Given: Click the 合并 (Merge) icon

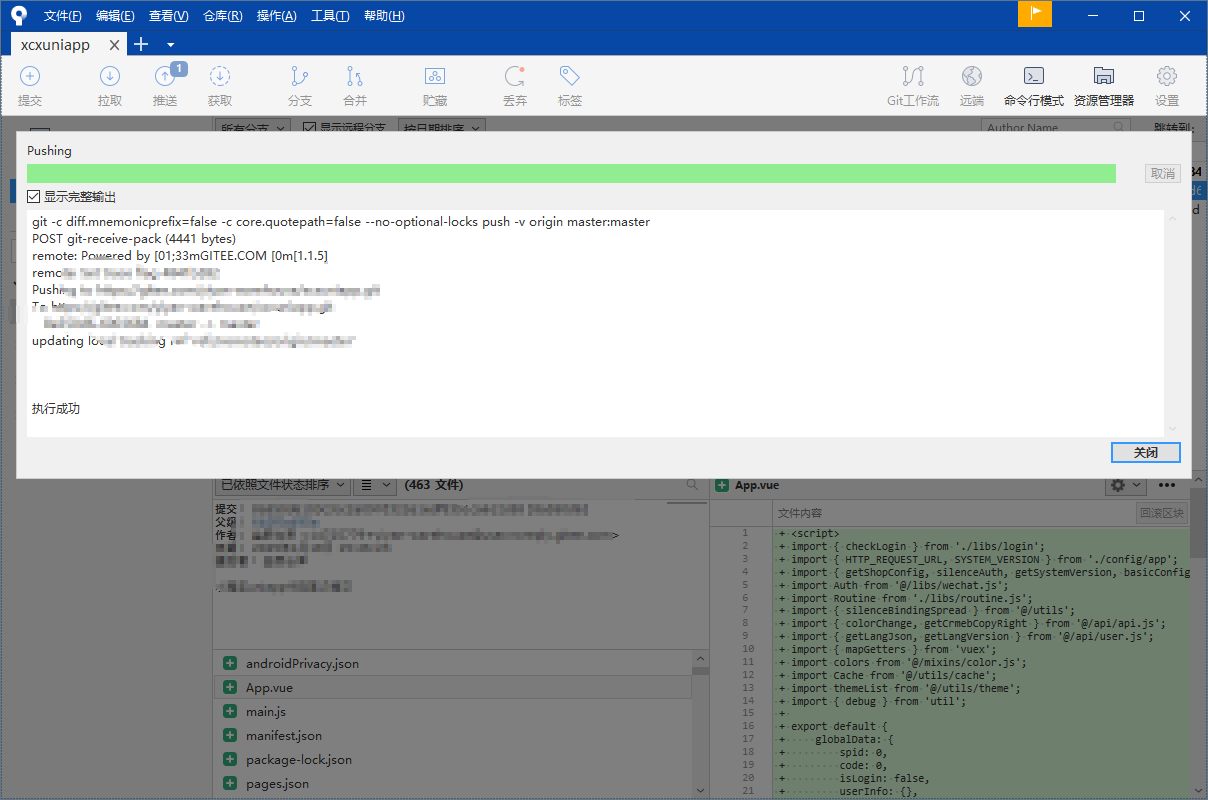Looking at the screenshot, I should coord(355,84).
